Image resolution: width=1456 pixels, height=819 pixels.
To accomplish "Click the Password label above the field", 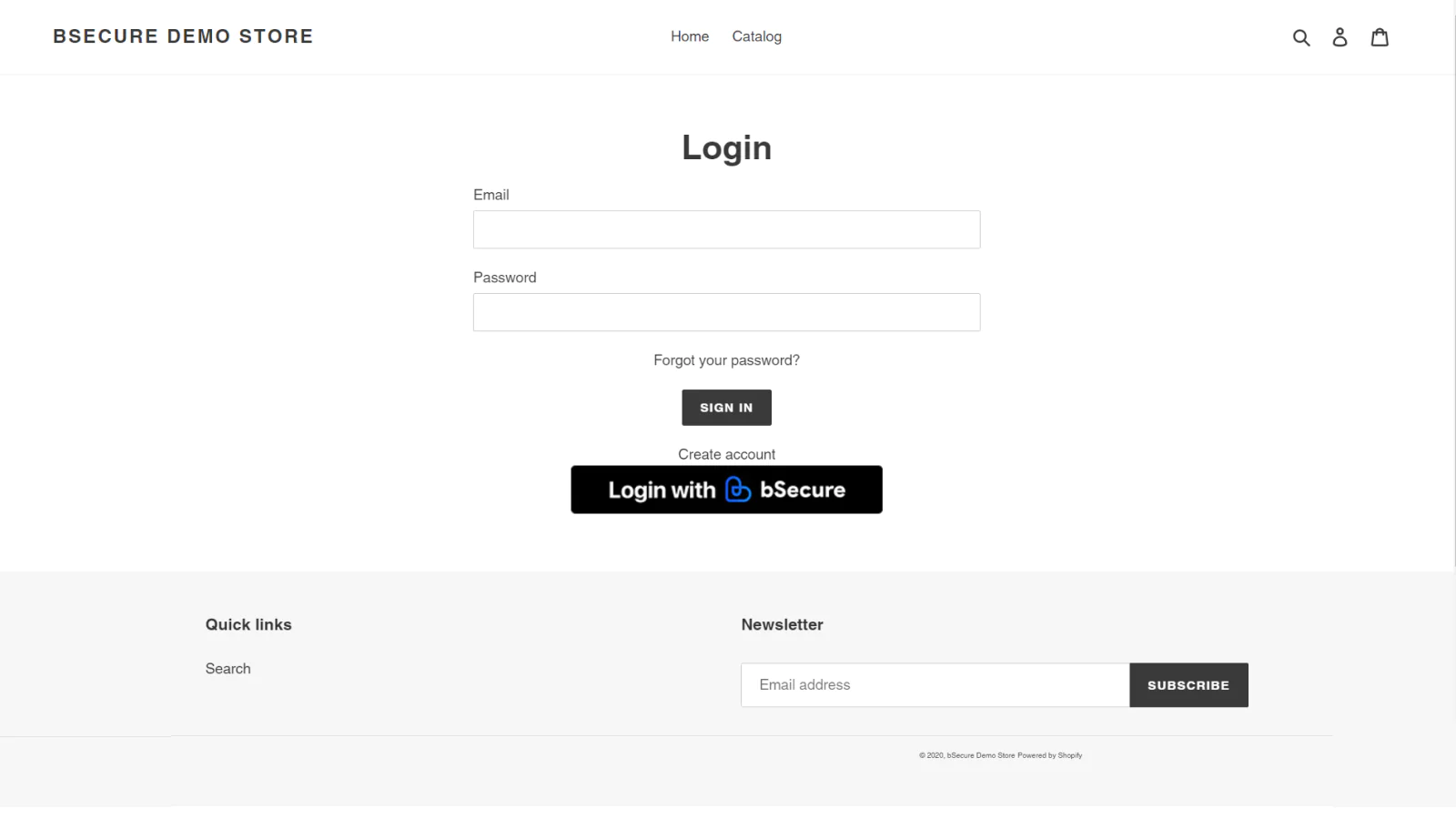I will click(504, 278).
